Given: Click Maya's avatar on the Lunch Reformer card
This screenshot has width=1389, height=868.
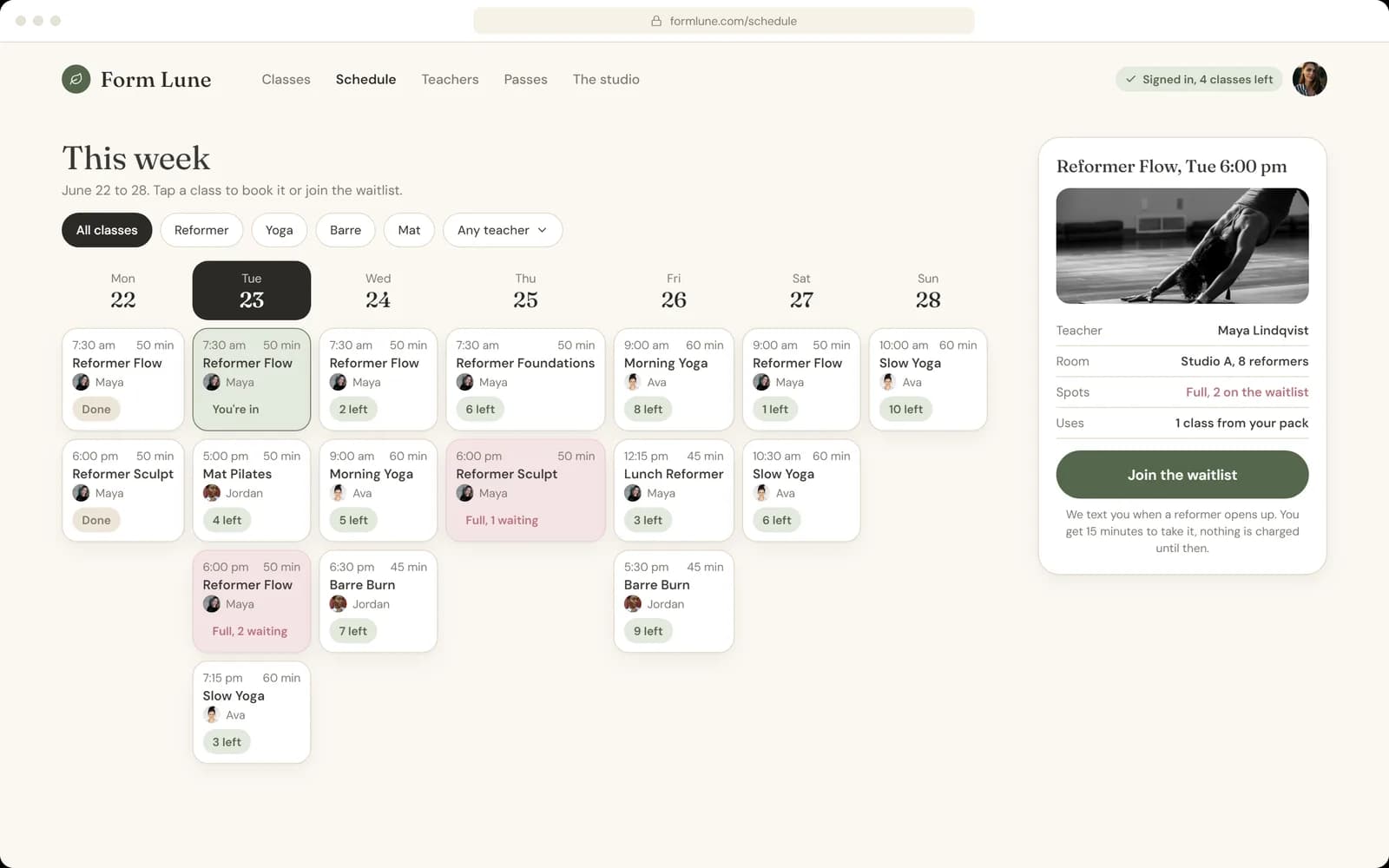Looking at the screenshot, I should (633, 493).
